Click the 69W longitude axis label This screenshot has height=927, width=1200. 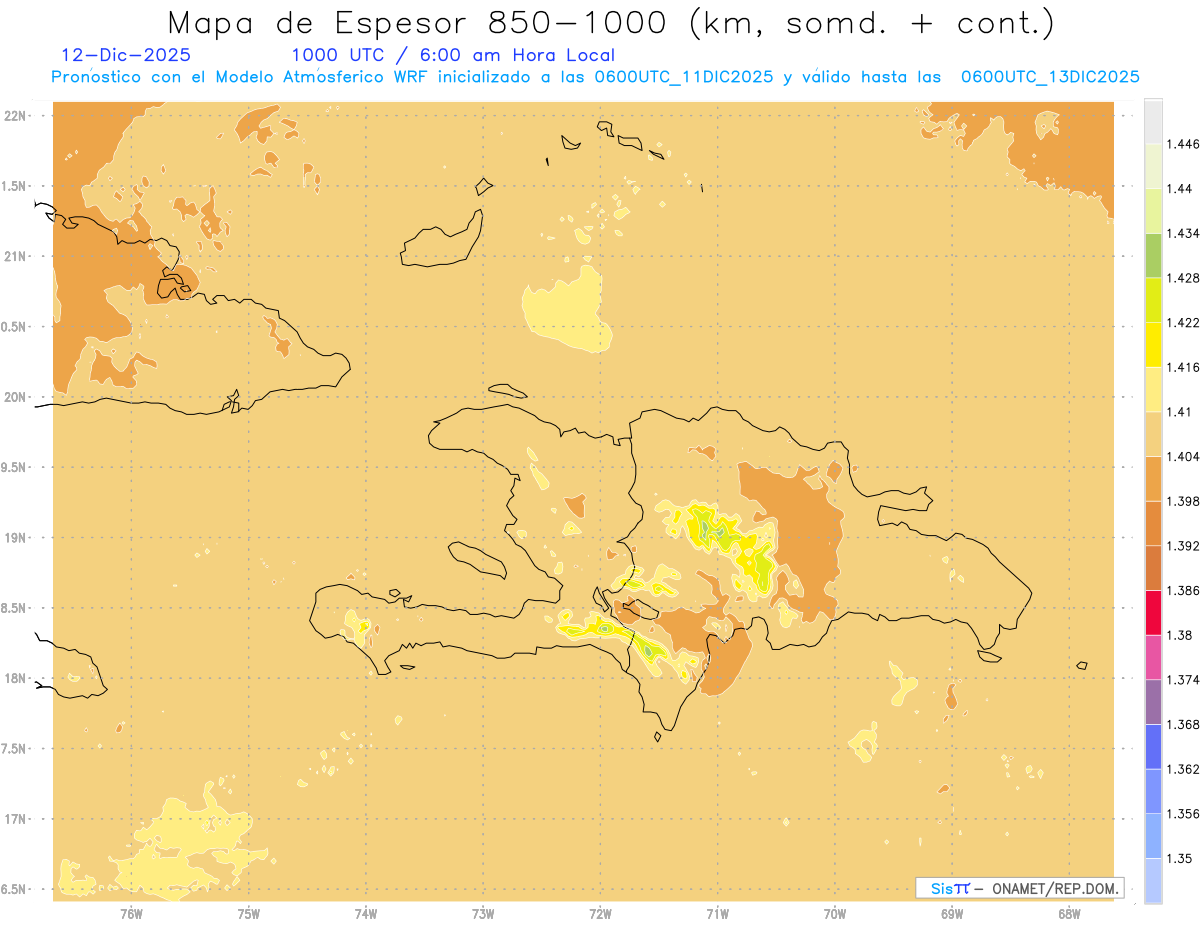coord(952,914)
